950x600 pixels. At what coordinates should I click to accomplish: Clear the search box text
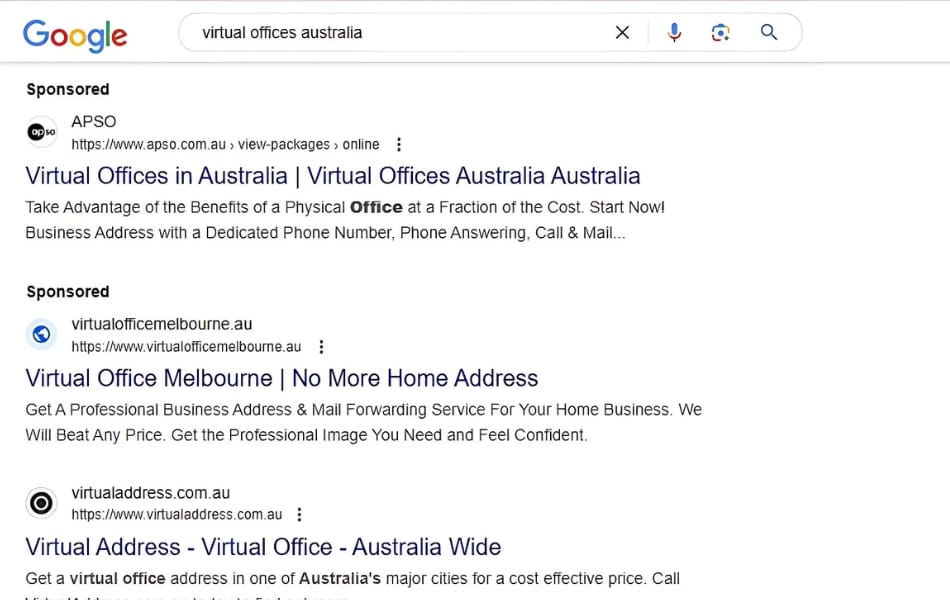click(x=622, y=33)
